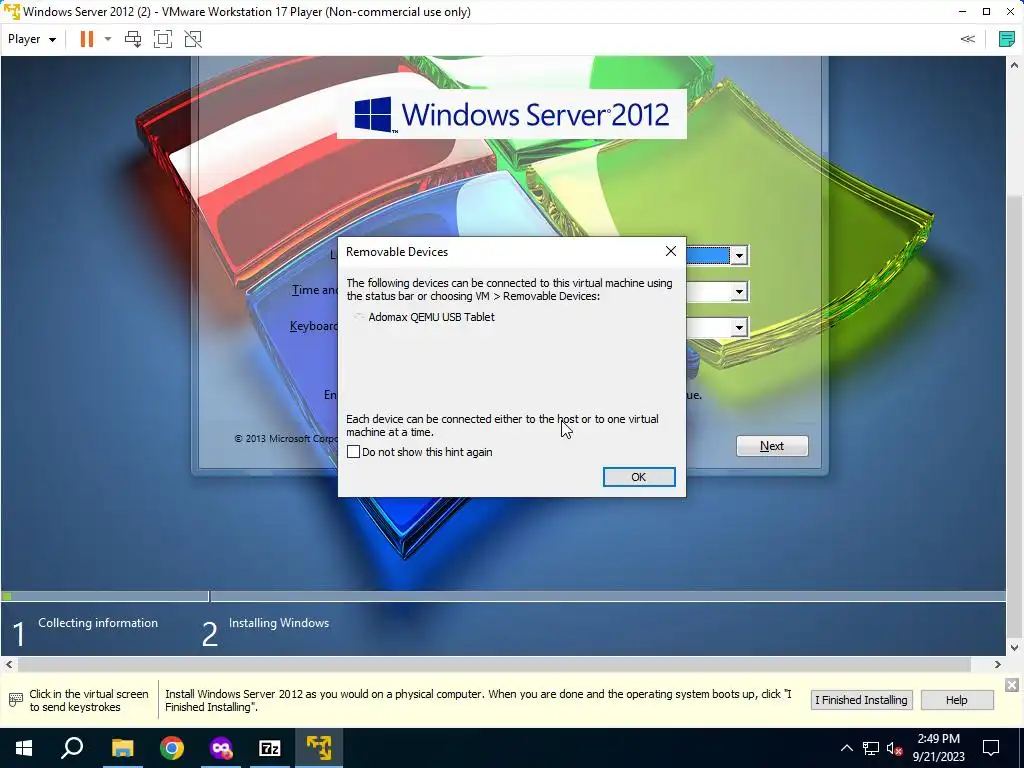This screenshot has height=768, width=1024.
Task: Click the horizontal scrollbar of the VM view
Action: (494, 665)
